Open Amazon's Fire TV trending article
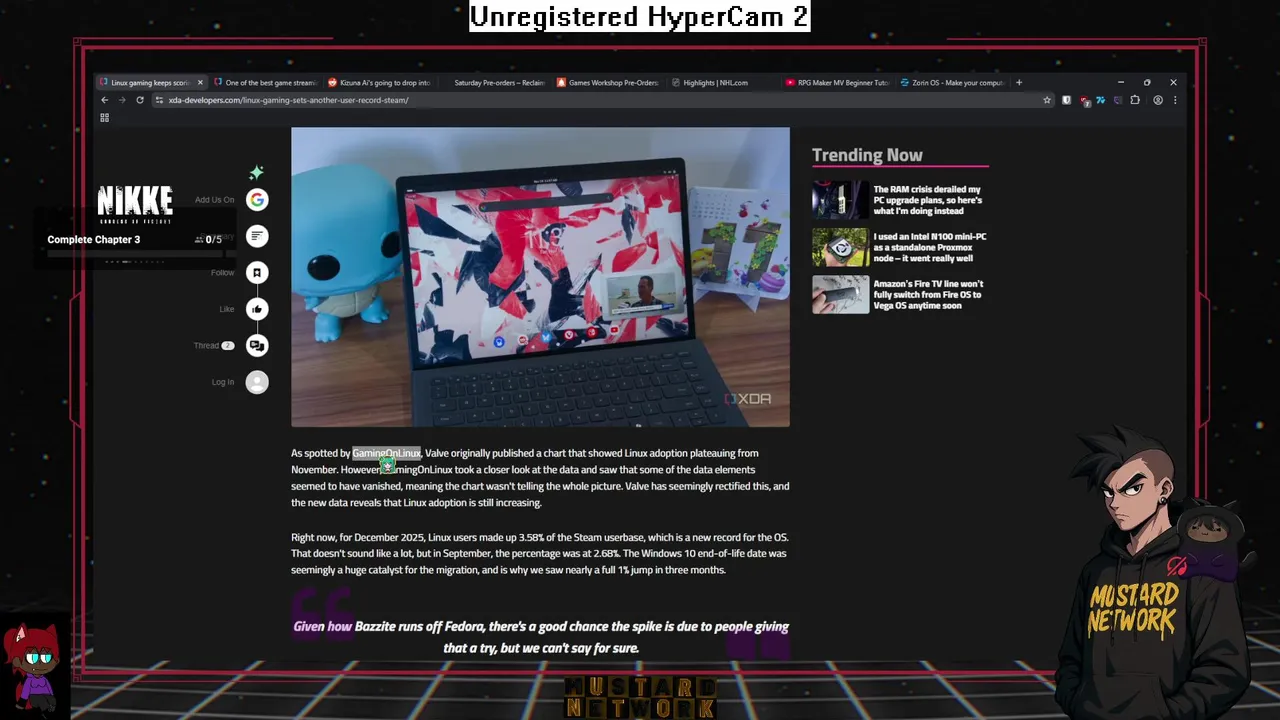The image size is (1280, 720). (x=928, y=295)
